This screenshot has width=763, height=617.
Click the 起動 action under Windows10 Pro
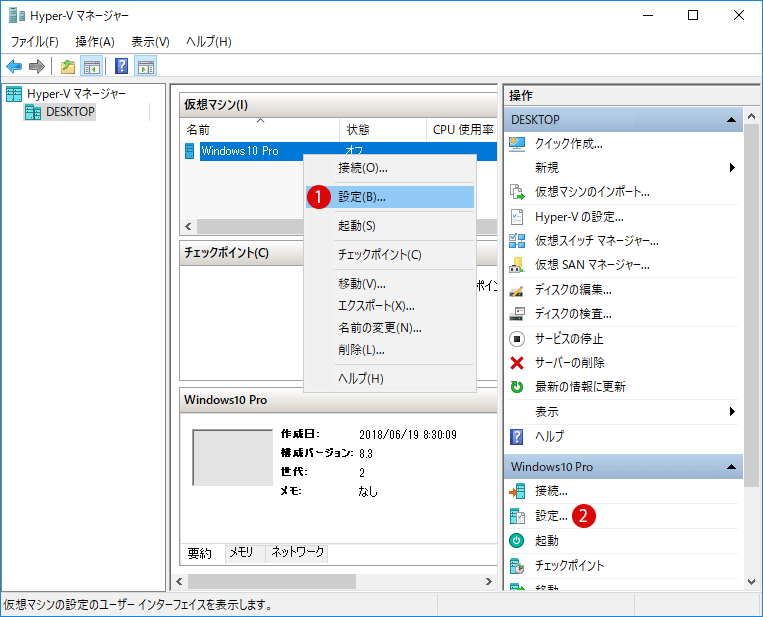tap(546, 541)
